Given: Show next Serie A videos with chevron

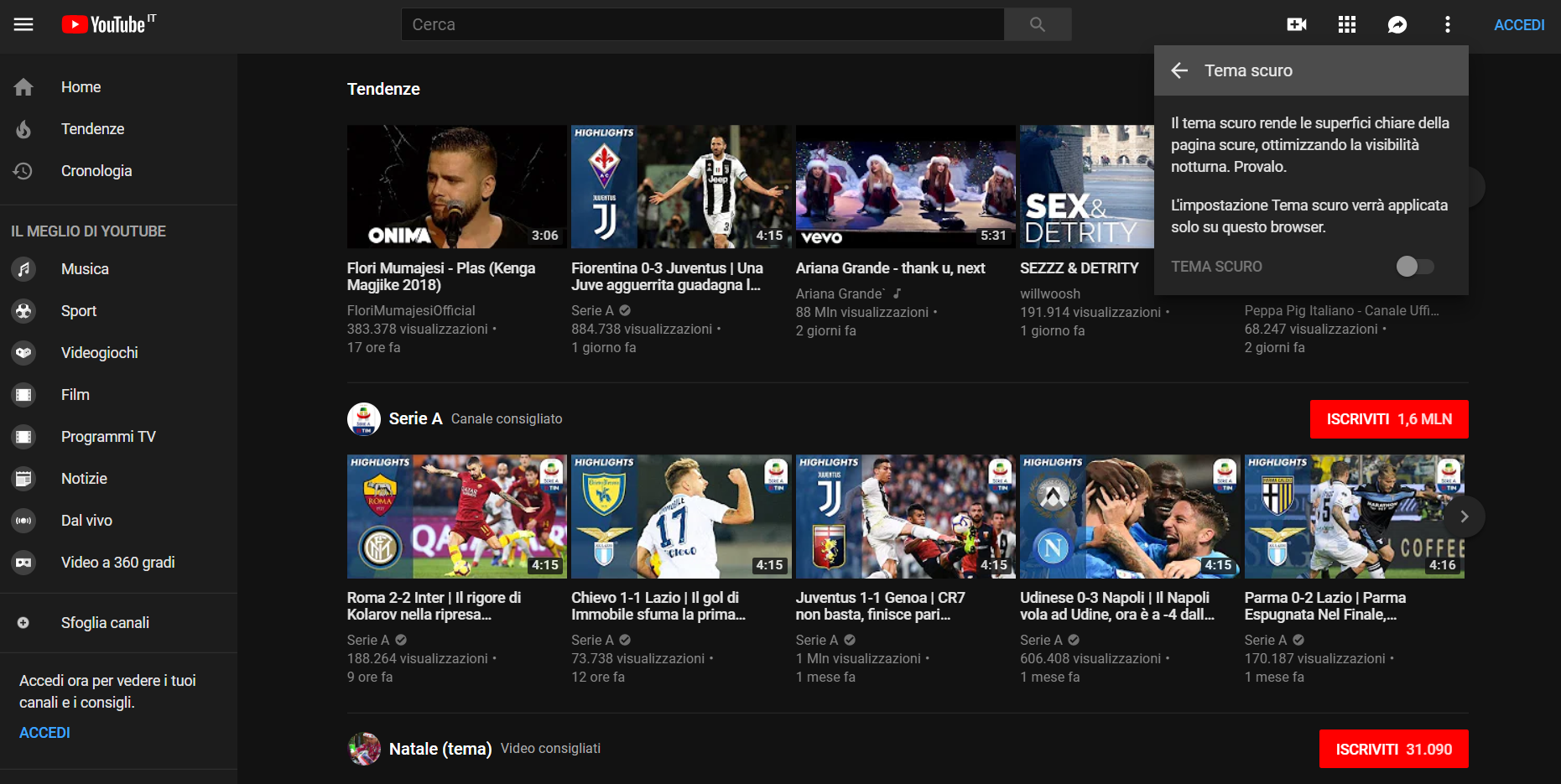Looking at the screenshot, I should [1464, 517].
